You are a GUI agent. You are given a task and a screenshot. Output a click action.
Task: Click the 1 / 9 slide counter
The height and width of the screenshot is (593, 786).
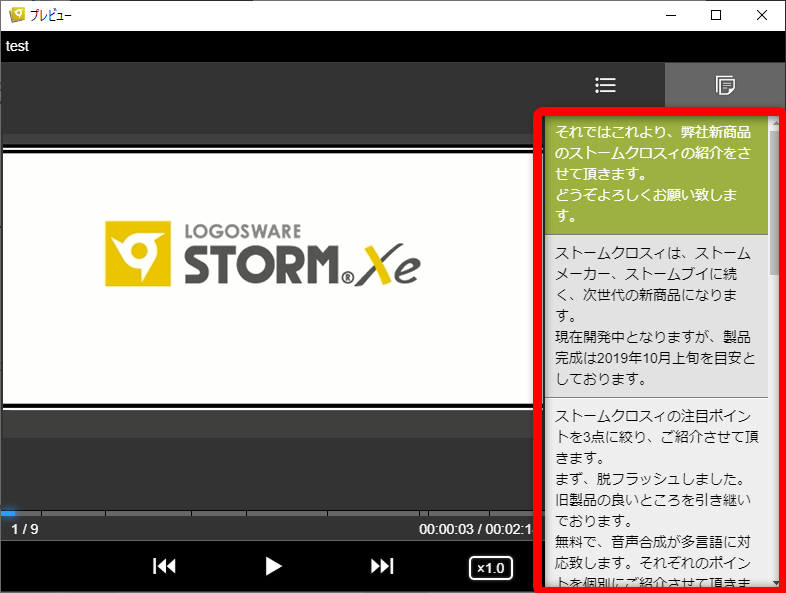point(25,528)
